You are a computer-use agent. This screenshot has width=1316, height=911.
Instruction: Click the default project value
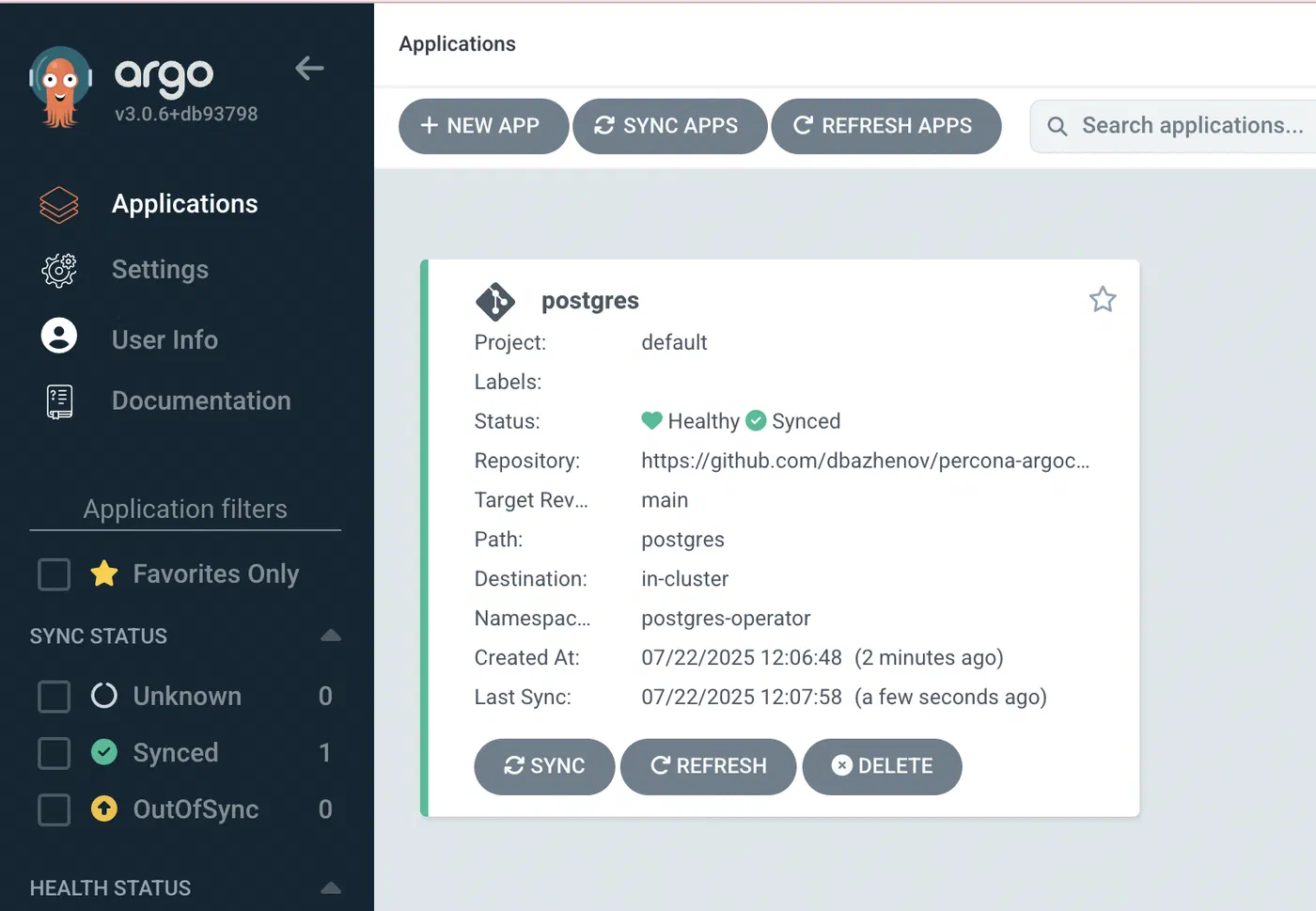674,342
